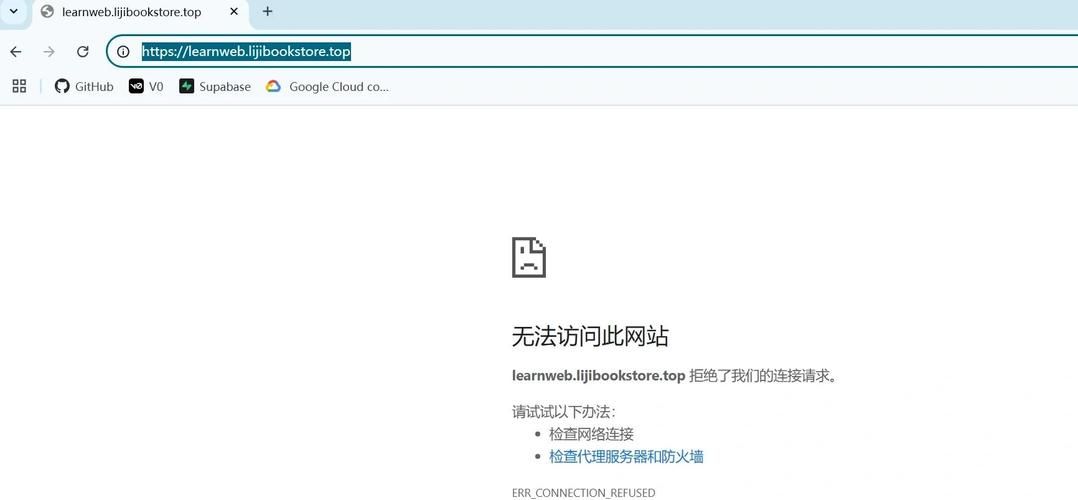Viewport: 1078px width, 500px height.
Task: Open the tab search dropdown arrow
Action: pos(14,11)
